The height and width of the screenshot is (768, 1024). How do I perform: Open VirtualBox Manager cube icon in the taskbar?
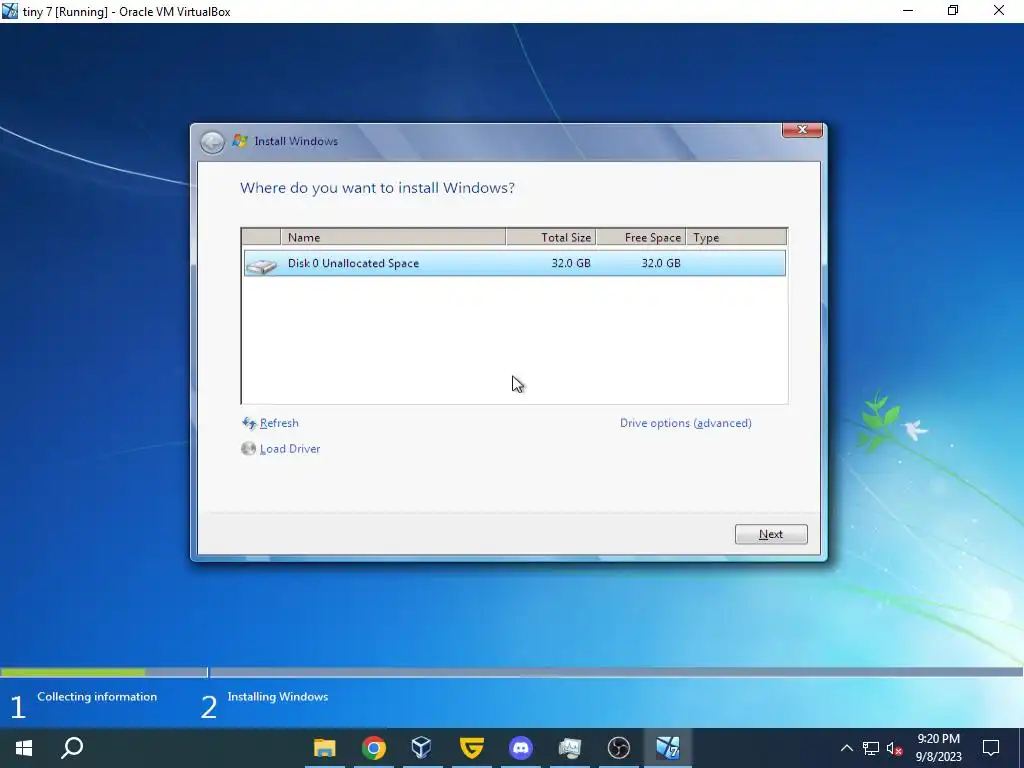click(422, 747)
